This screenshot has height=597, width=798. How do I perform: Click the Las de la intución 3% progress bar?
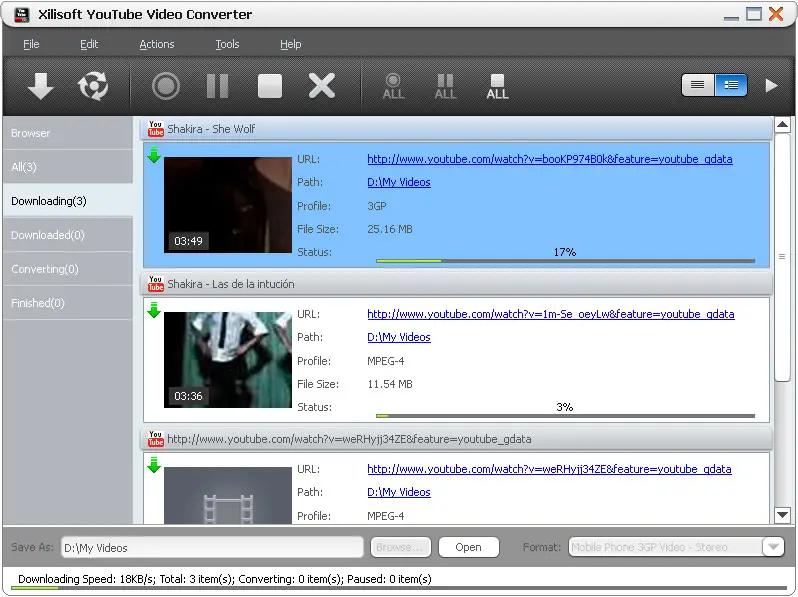[x=565, y=416]
